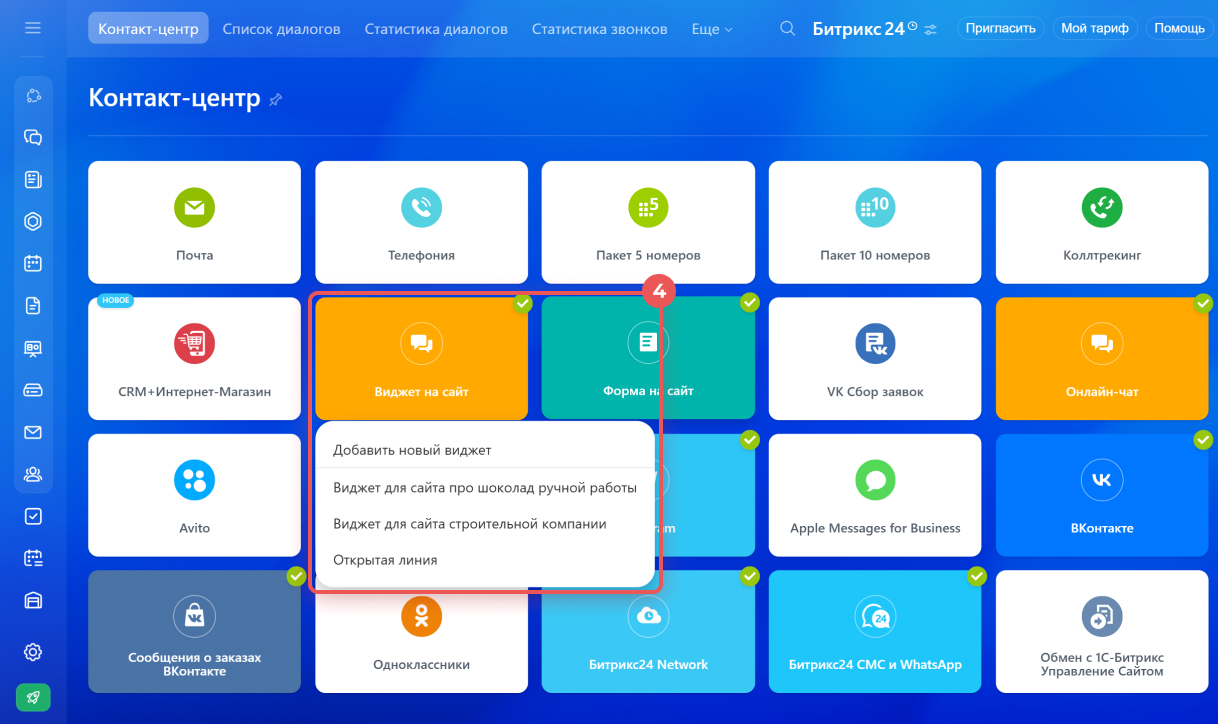Click the Помощь button

pos(1180,28)
